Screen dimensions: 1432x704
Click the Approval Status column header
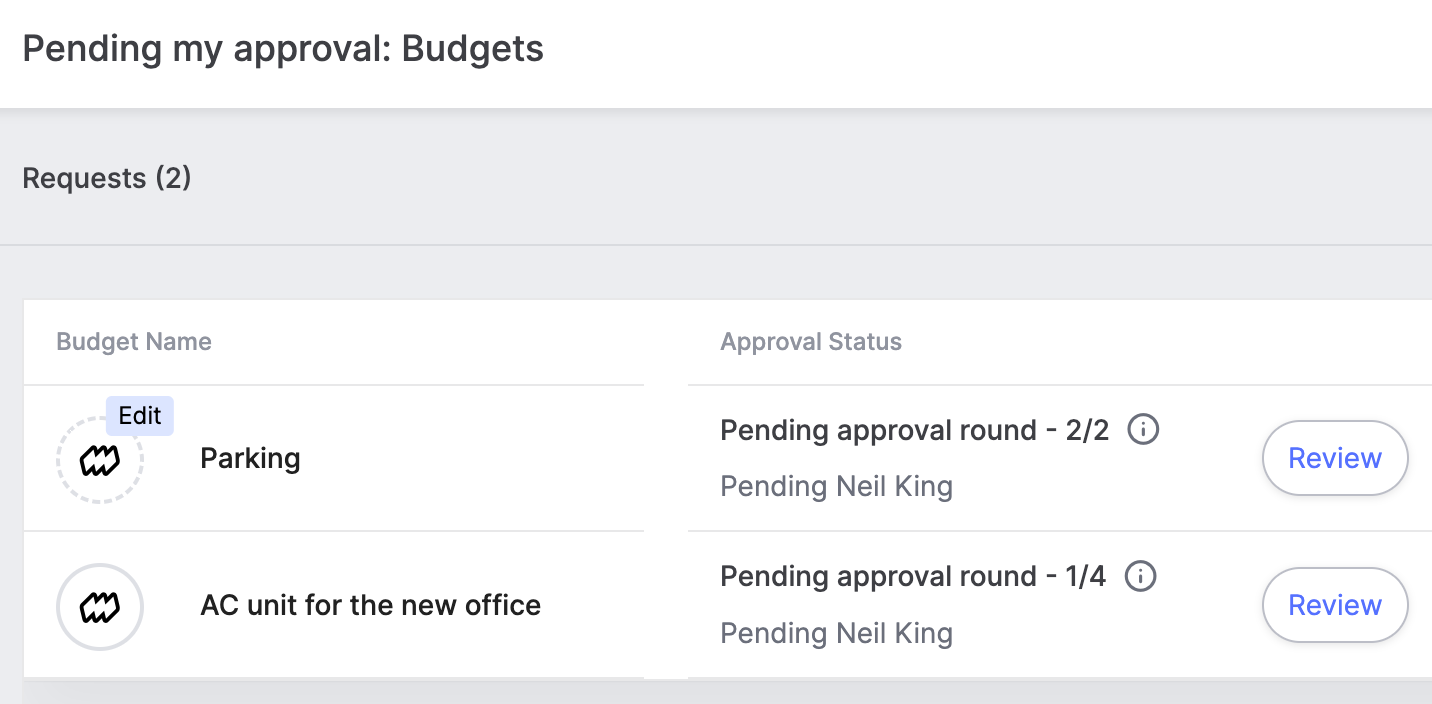coord(811,342)
